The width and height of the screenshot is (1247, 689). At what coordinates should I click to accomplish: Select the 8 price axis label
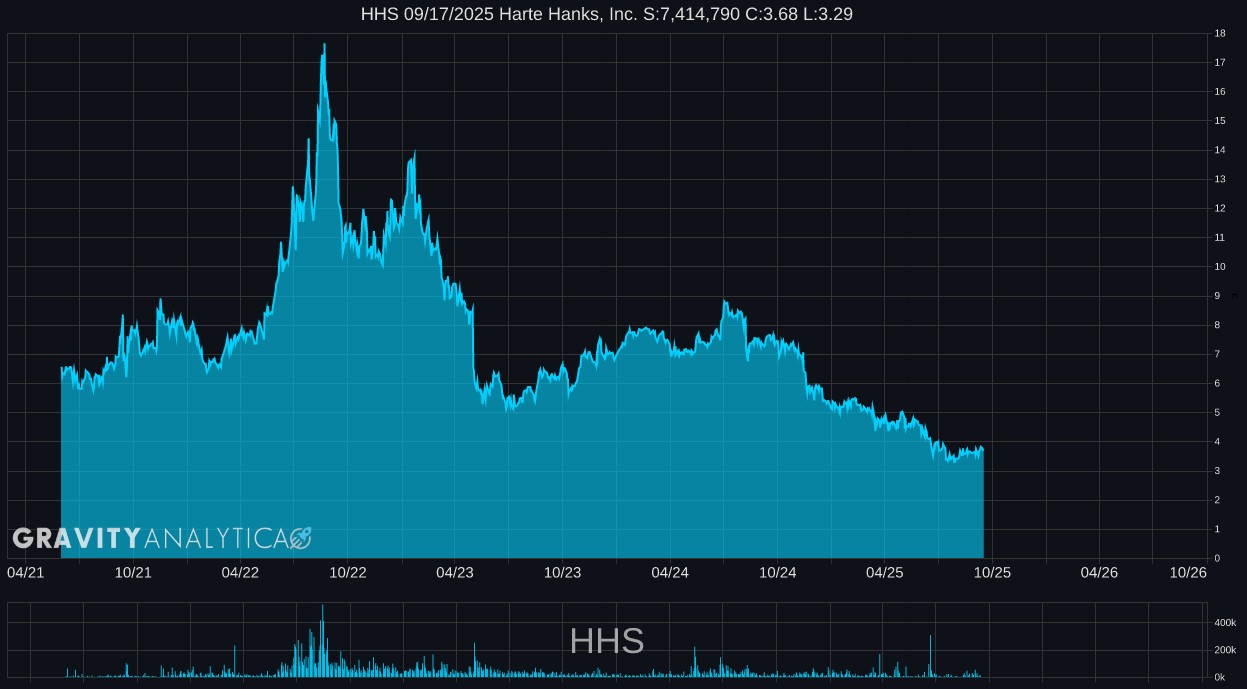[x=1217, y=325]
